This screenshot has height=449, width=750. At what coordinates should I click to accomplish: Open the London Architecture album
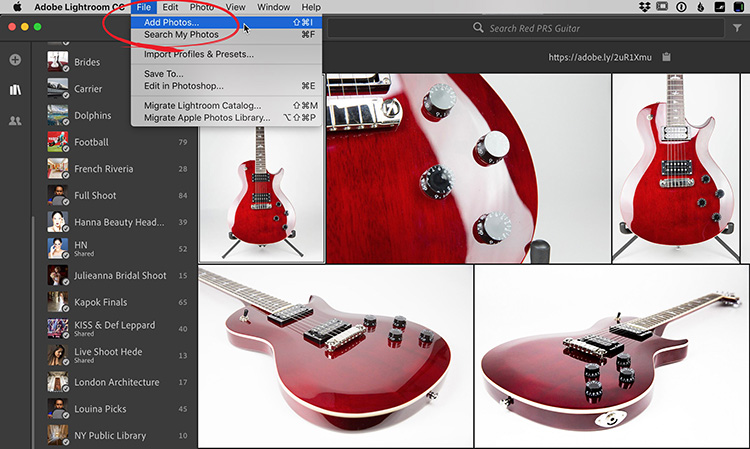click(x=116, y=382)
